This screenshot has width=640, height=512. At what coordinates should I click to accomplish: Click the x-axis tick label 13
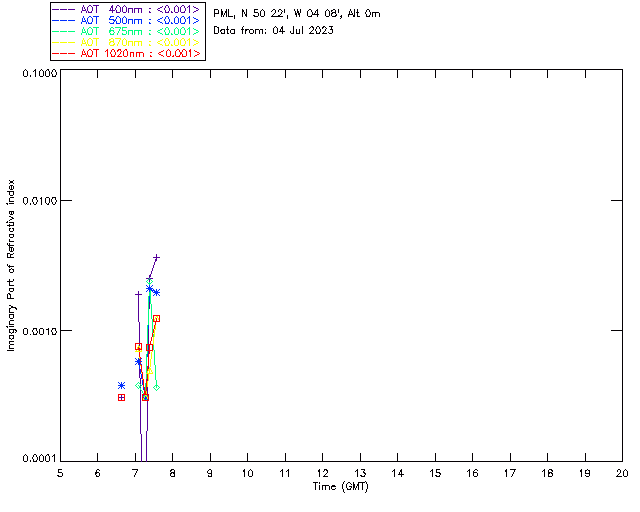tap(360, 473)
